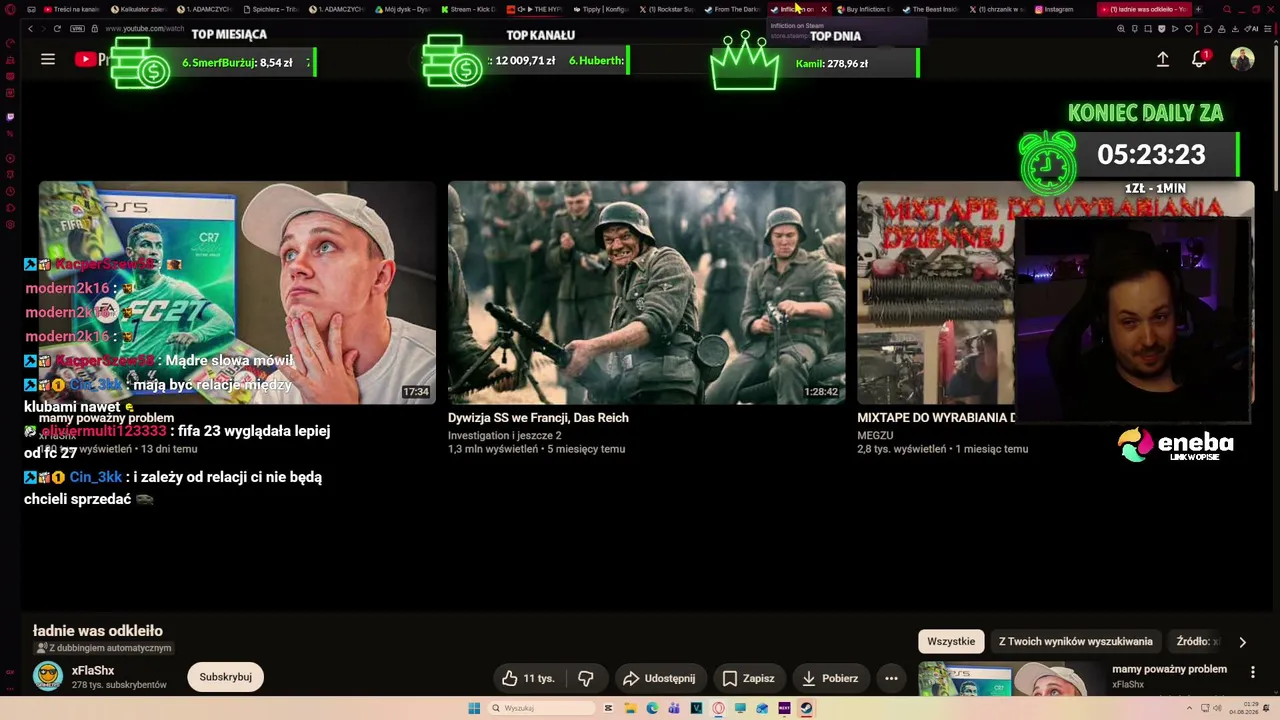Go back with the browser back arrow
This screenshot has height=720, width=1280.
point(30,29)
